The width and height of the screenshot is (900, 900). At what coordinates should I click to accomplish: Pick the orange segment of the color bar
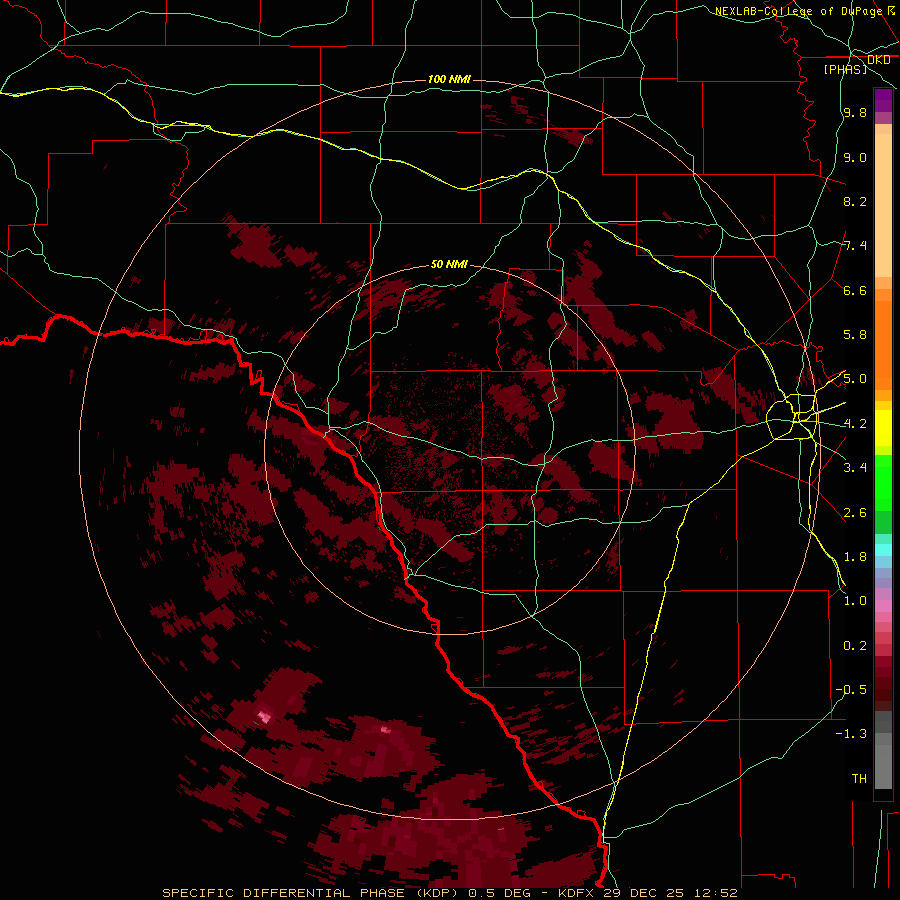[883, 344]
